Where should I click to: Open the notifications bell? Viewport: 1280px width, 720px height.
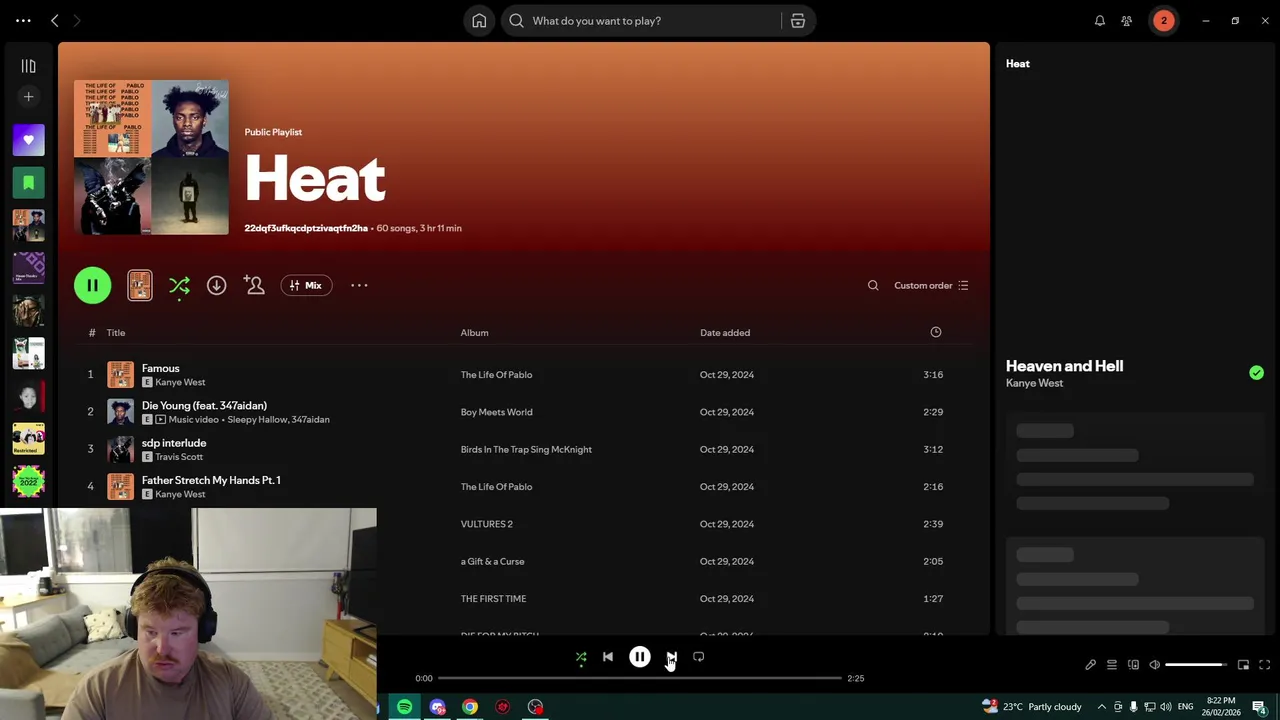[x=1100, y=21]
